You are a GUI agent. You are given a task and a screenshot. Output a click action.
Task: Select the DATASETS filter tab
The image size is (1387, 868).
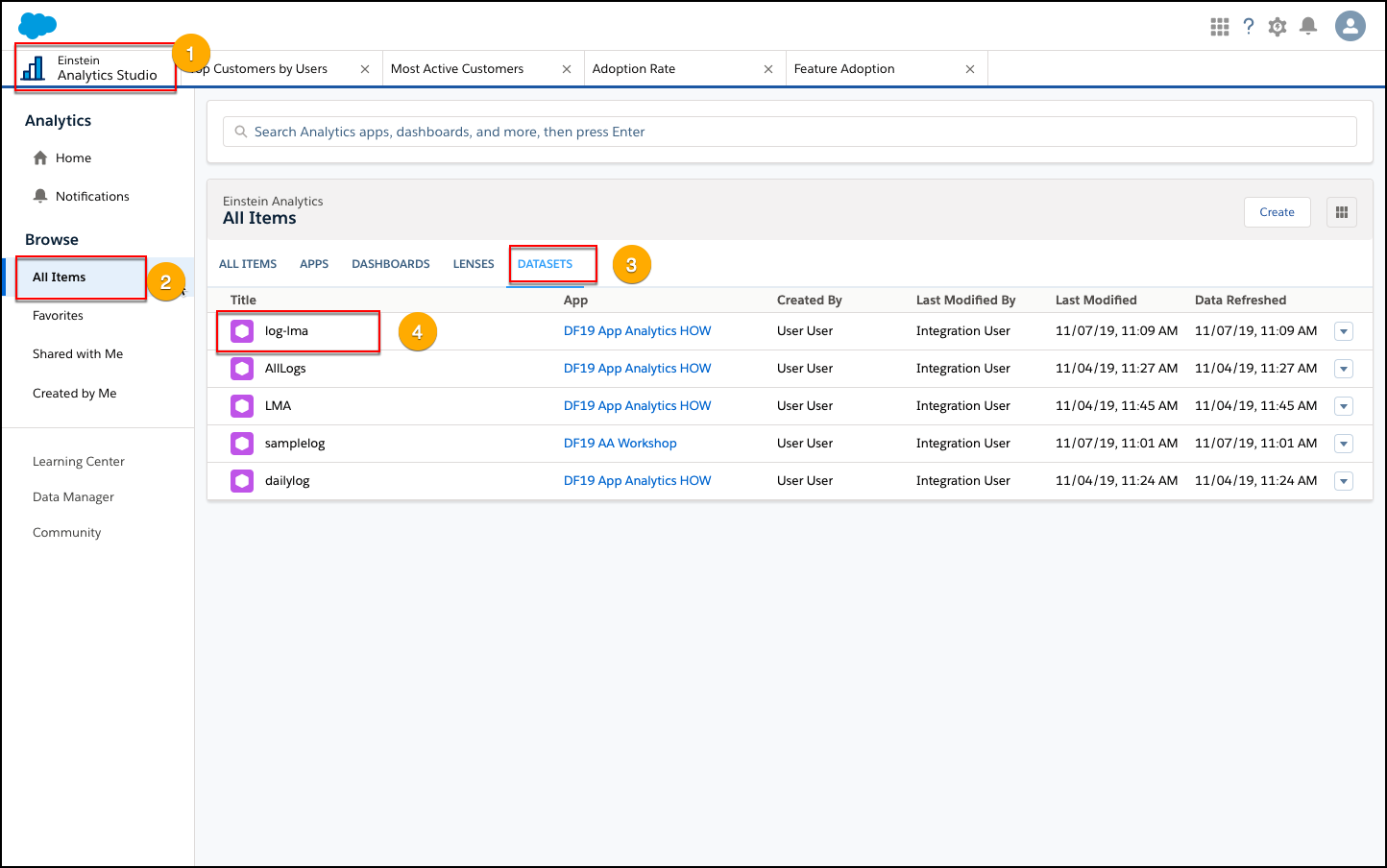[545, 264]
